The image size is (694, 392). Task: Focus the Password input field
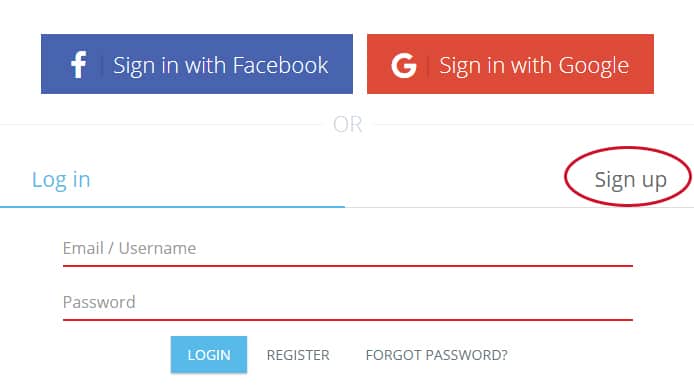348,303
